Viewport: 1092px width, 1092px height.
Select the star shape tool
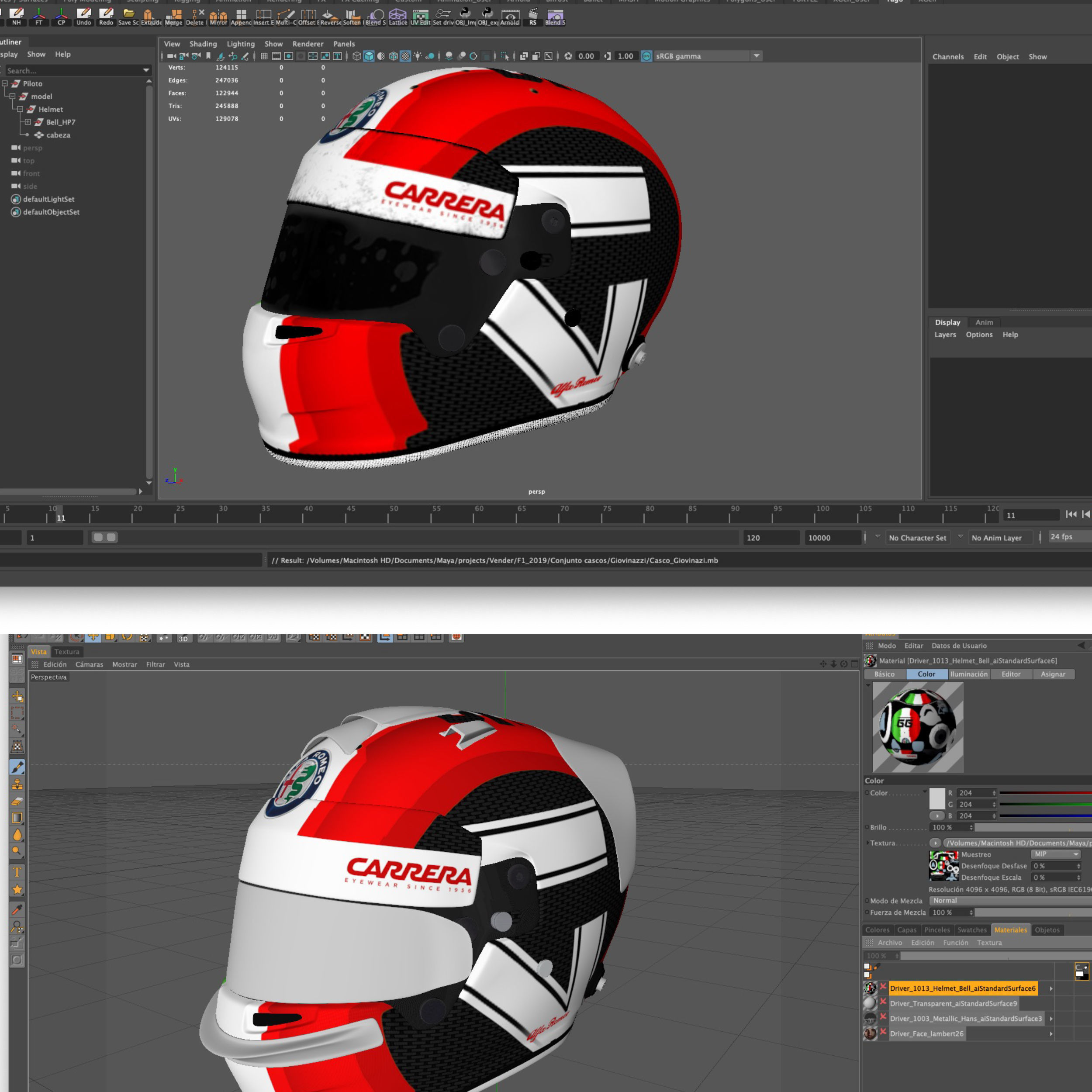click(17, 890)
